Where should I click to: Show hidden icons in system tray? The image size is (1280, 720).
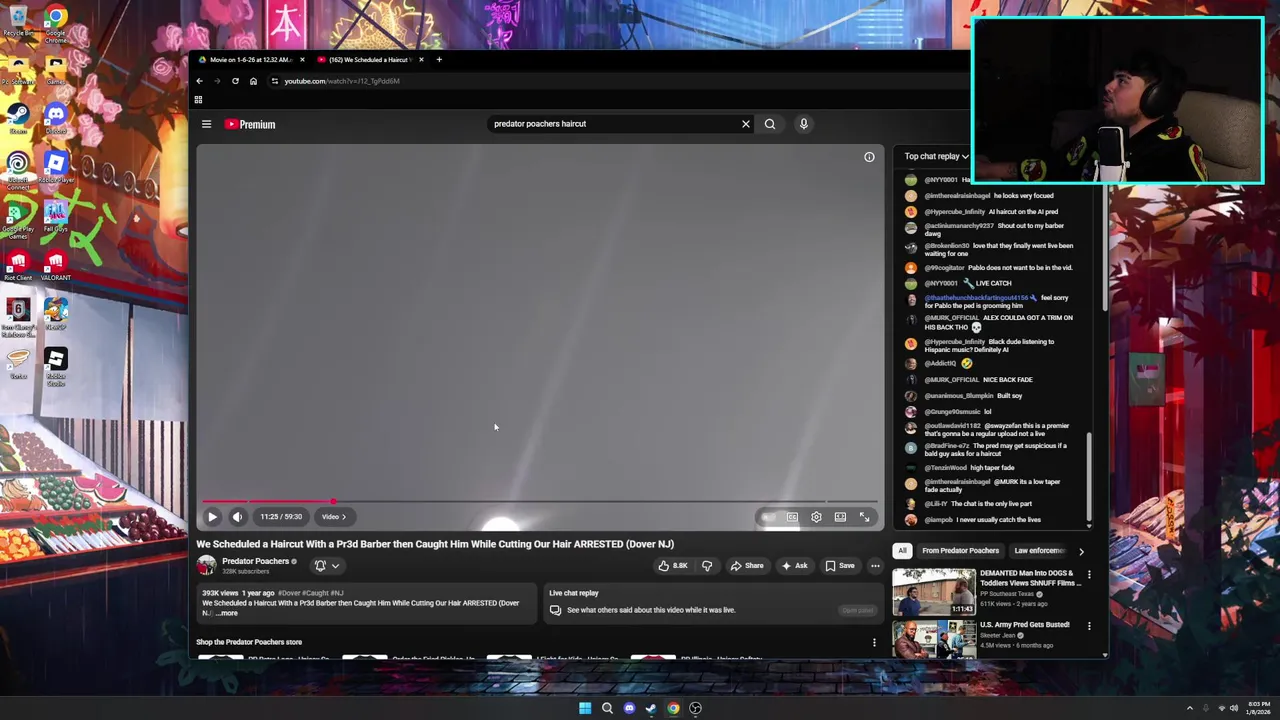coord(1189,708)
